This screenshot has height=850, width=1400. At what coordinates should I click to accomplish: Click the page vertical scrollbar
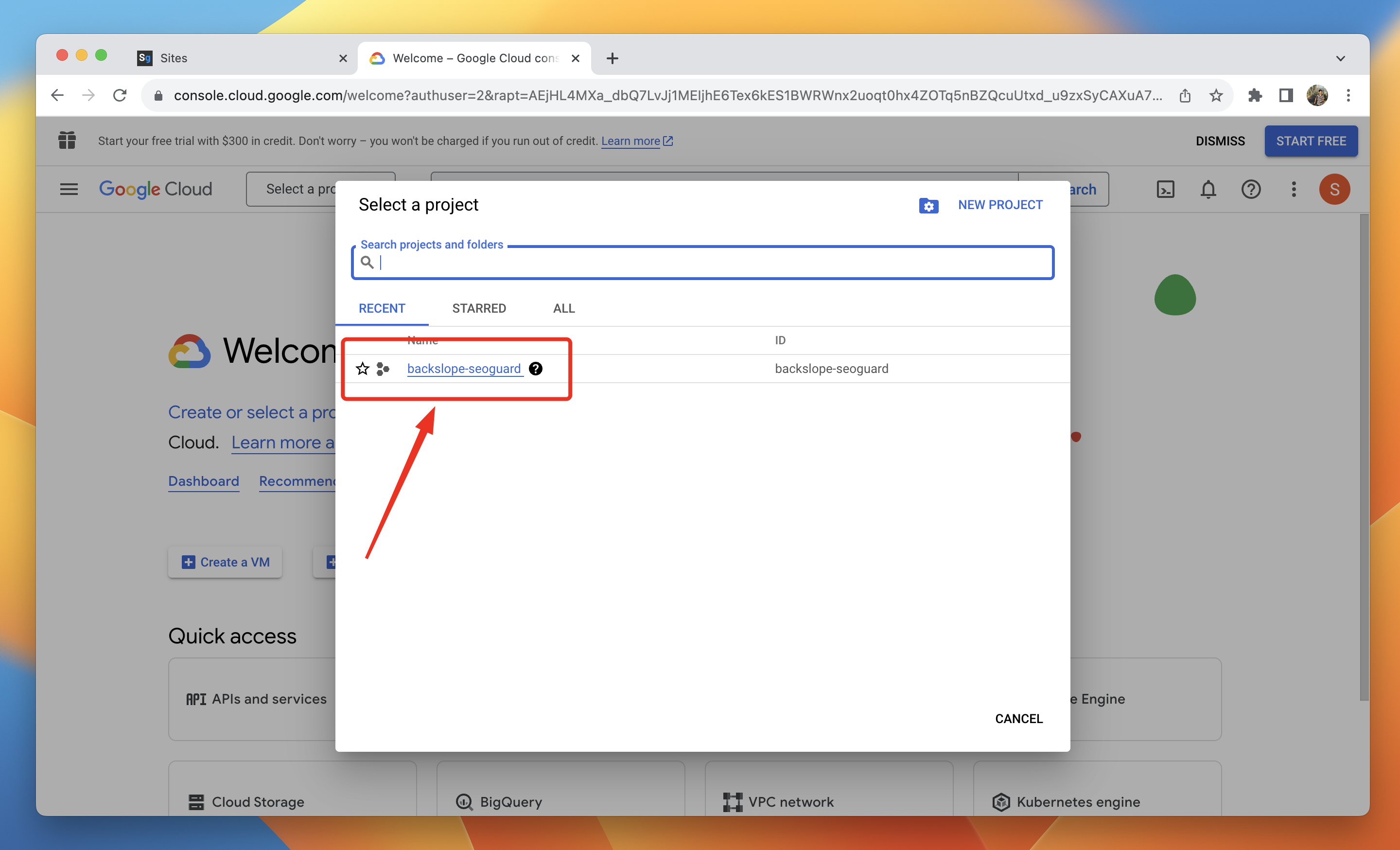pyautogui.click(x=1364, y=455)
